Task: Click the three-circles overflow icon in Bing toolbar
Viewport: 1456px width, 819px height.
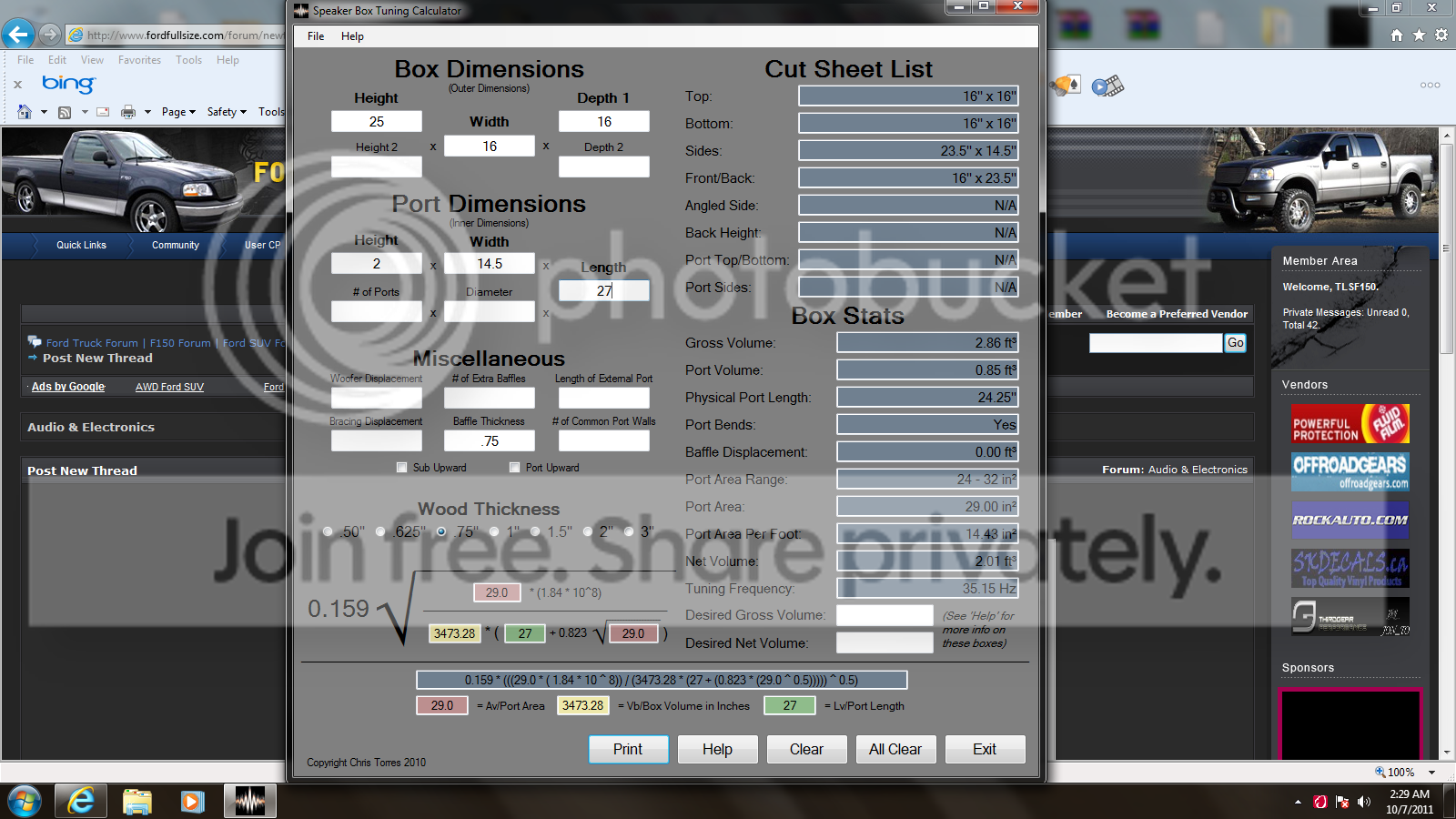Action: click(x=1430, y=85)
